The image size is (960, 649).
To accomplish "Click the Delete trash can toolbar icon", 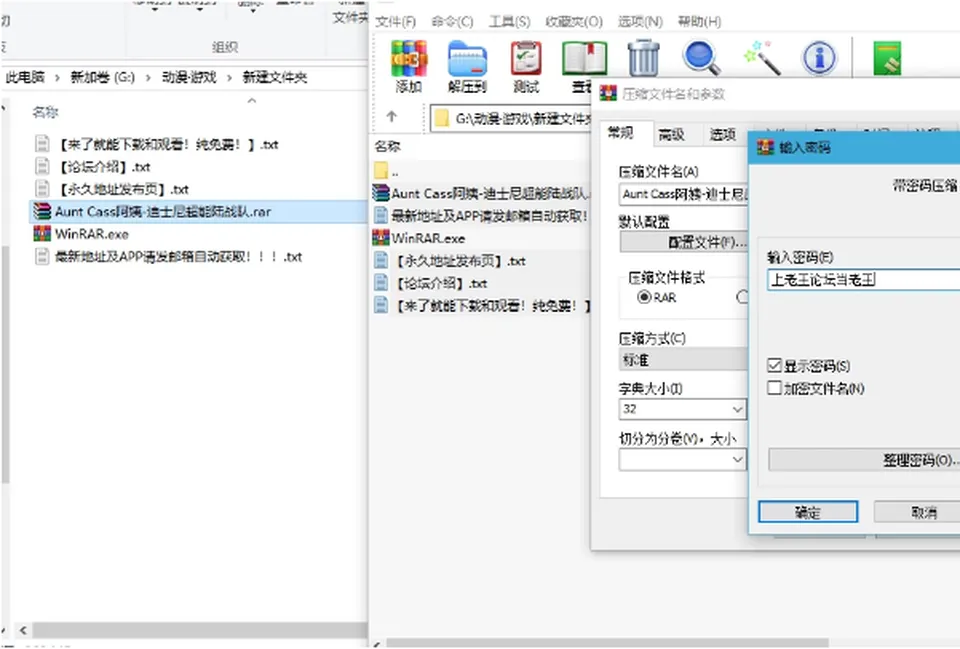I will pos(643,58).
